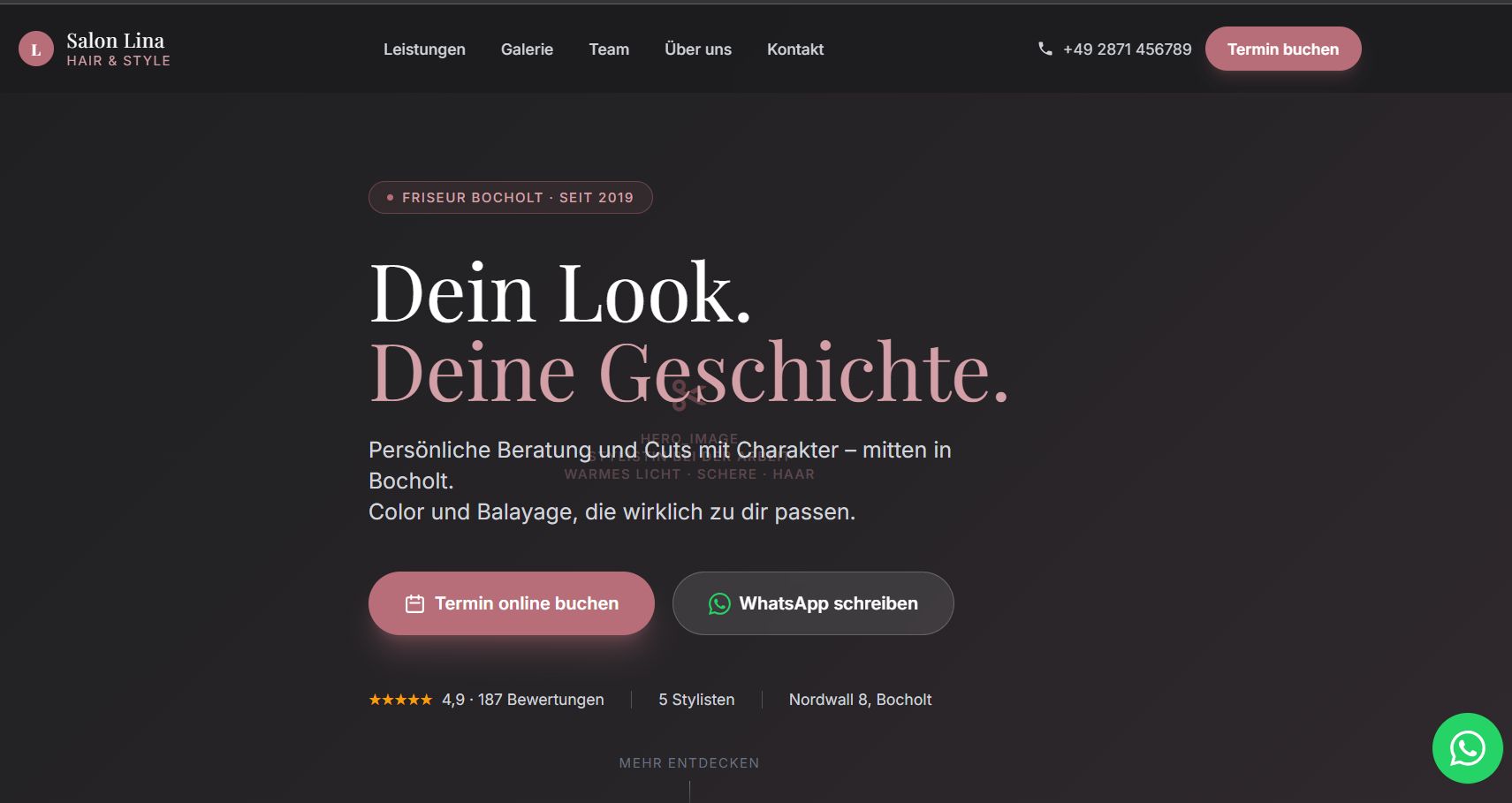
Task: Open the floating WhatsApp chat bubble
Action: click(1467, 748)
